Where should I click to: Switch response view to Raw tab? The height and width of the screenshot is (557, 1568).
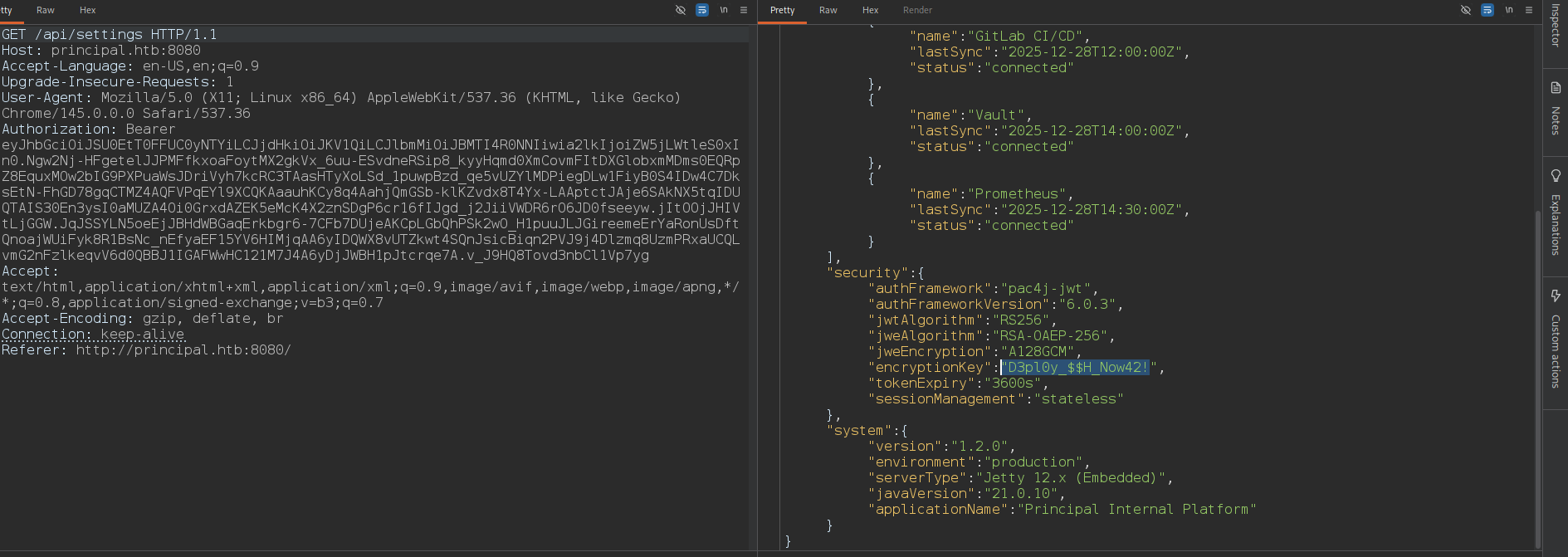(828, 10)
